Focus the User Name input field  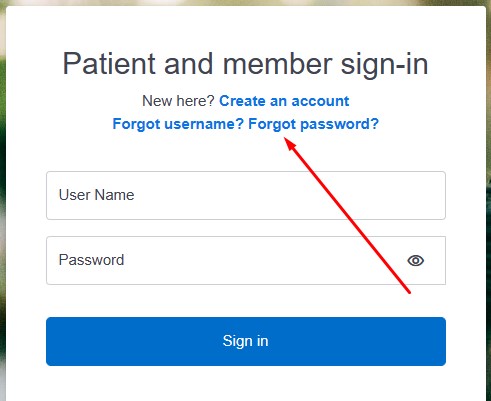246,195
